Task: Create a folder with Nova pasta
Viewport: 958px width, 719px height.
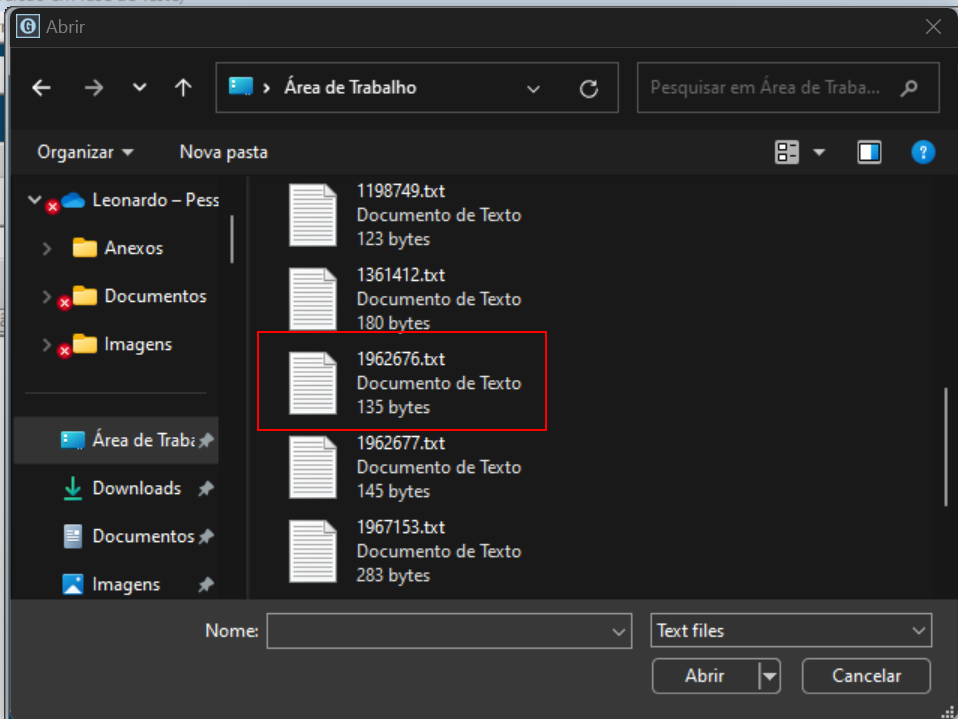Action: point(224,152)
